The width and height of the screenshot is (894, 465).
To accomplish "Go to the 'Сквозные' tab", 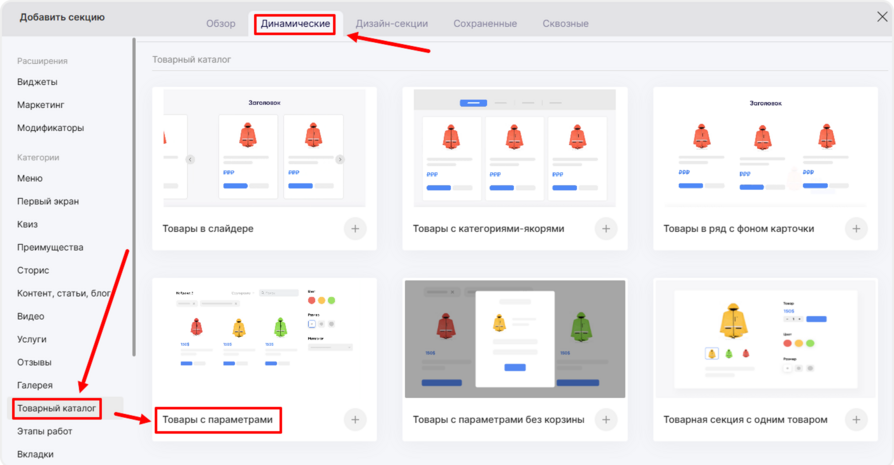I will tap(565, 23).
